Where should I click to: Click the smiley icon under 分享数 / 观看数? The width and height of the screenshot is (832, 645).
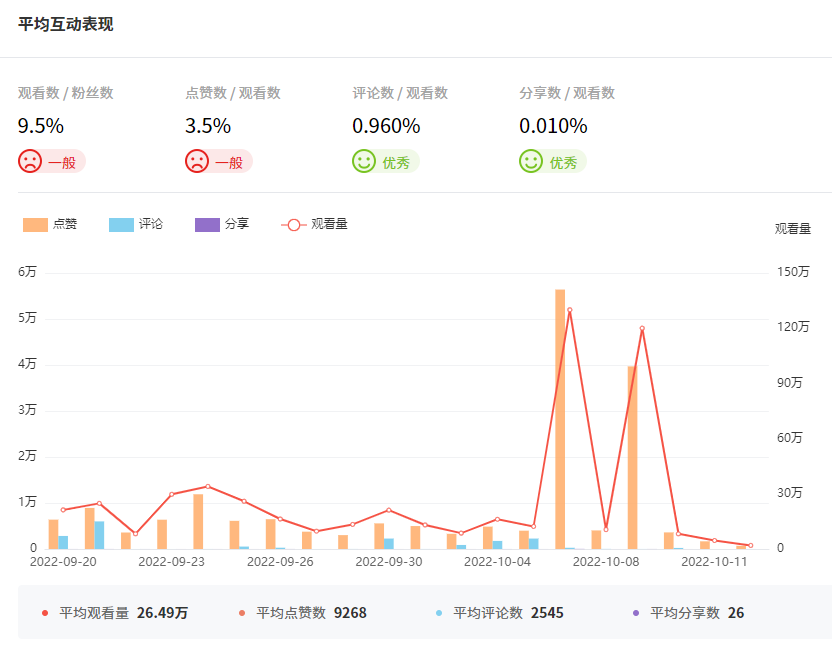click(531, 162)
